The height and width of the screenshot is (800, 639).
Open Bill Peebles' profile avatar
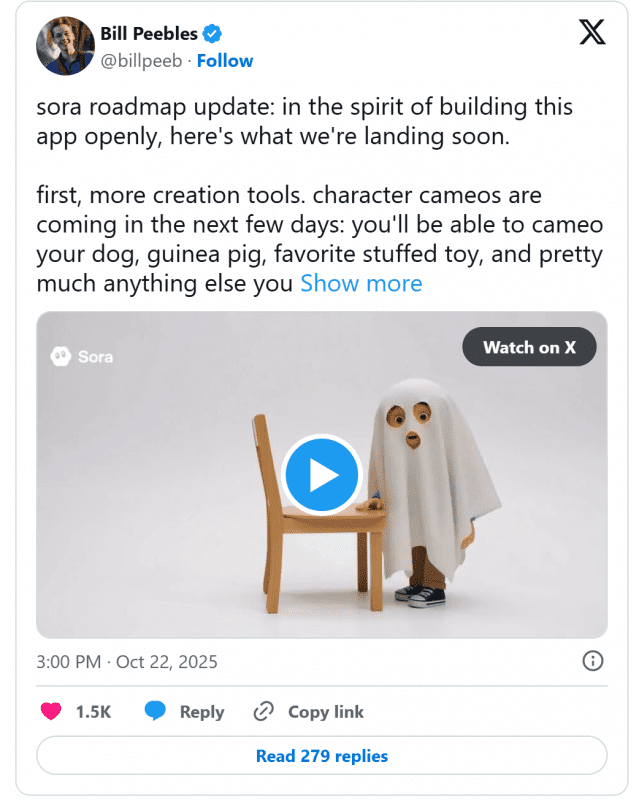tap(65, 46)
